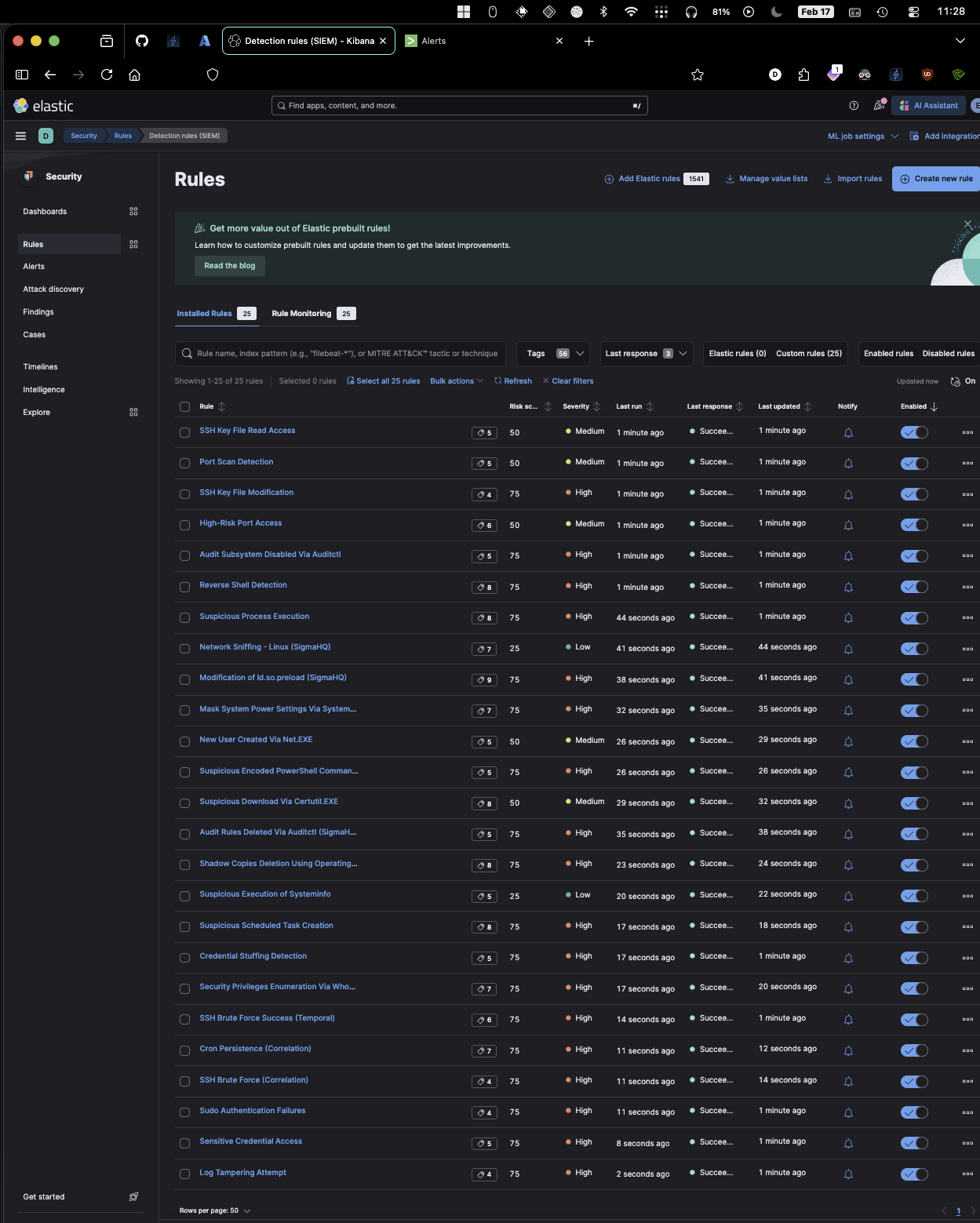
Task: Click Wi-Fi icon in menu bar
Action: pyautogui.click(x=631, y=12)
